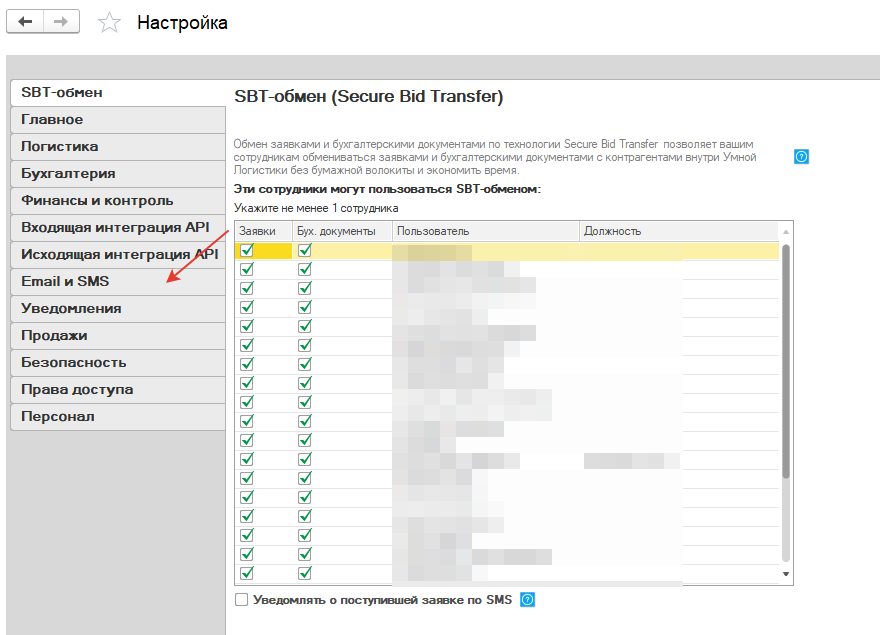Open Права доступа tab
The image size is (880, 635).
[118, 389]
